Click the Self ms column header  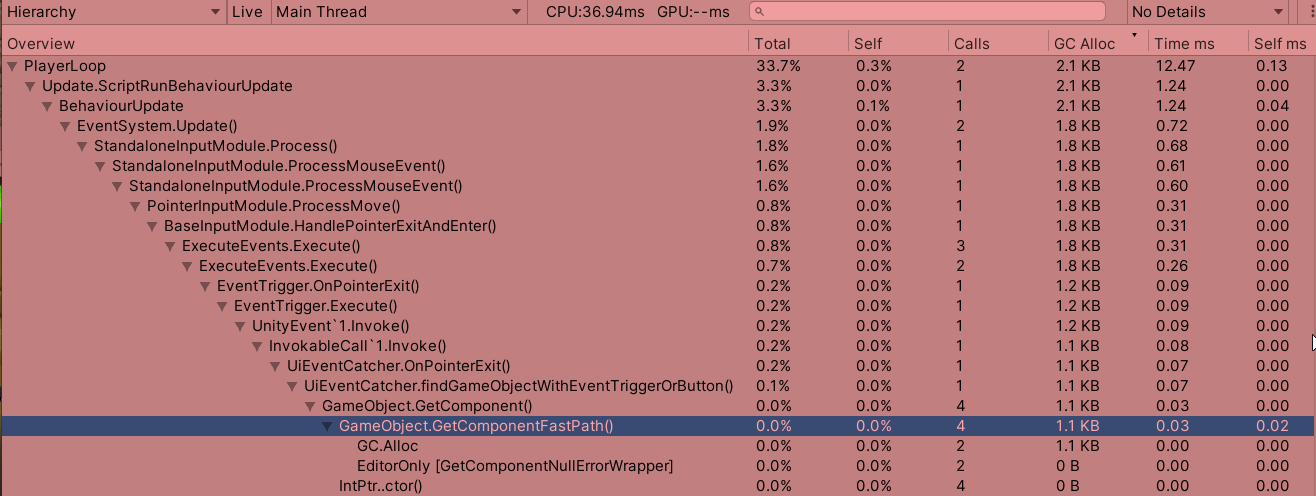click(1280, 44)
